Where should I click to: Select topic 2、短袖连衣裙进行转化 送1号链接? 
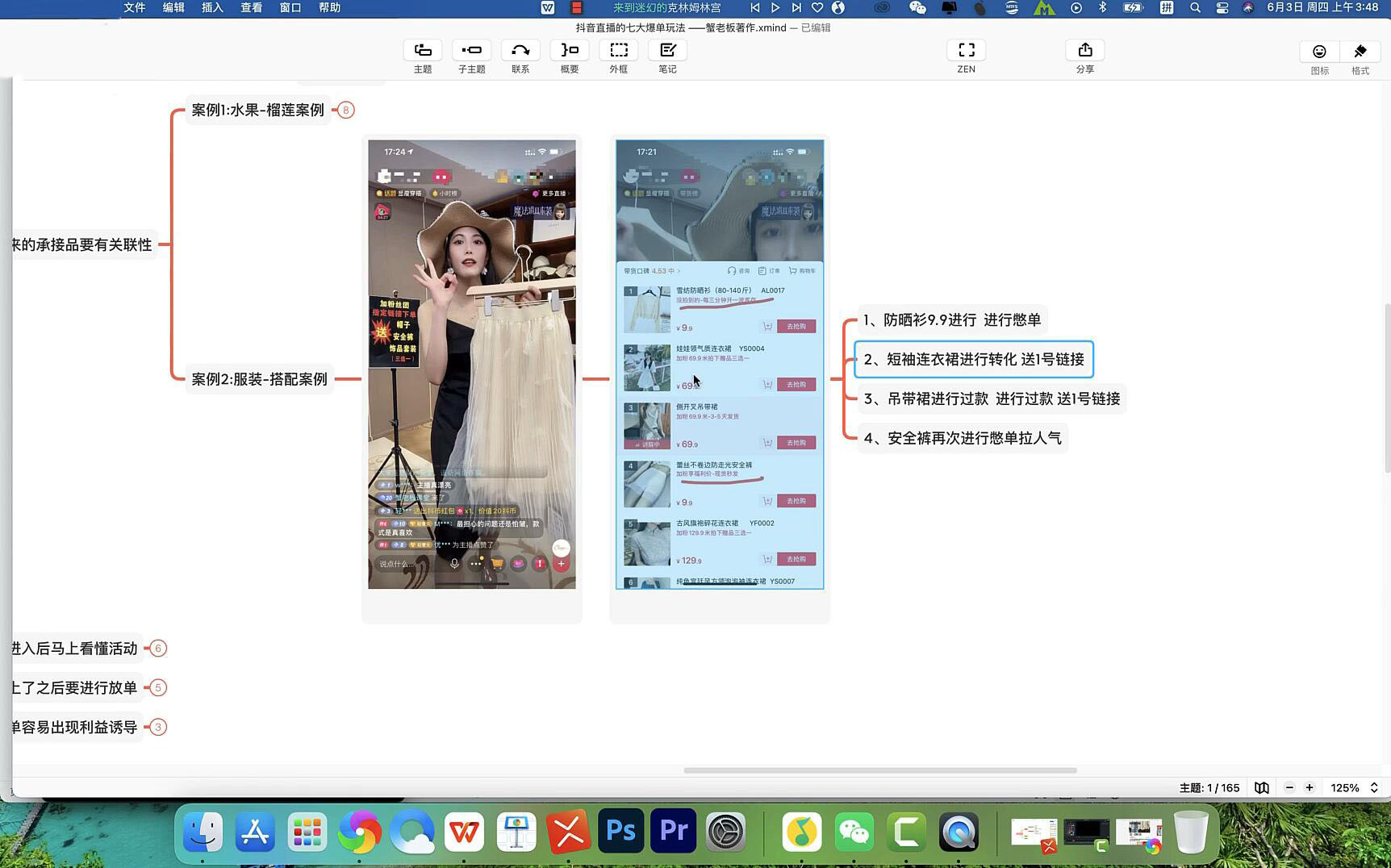click(x=974, y=360)
